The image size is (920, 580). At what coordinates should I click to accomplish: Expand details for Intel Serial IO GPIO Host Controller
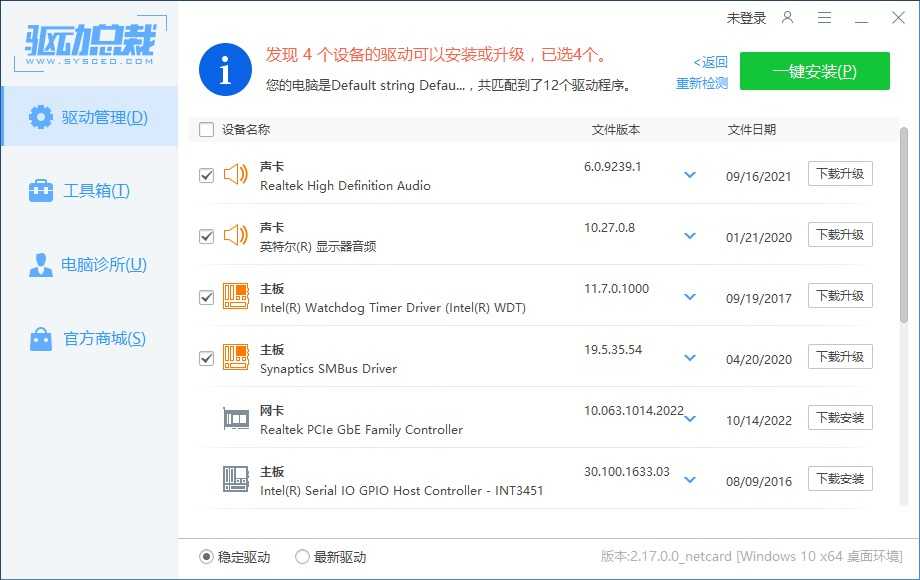(689, 479)
